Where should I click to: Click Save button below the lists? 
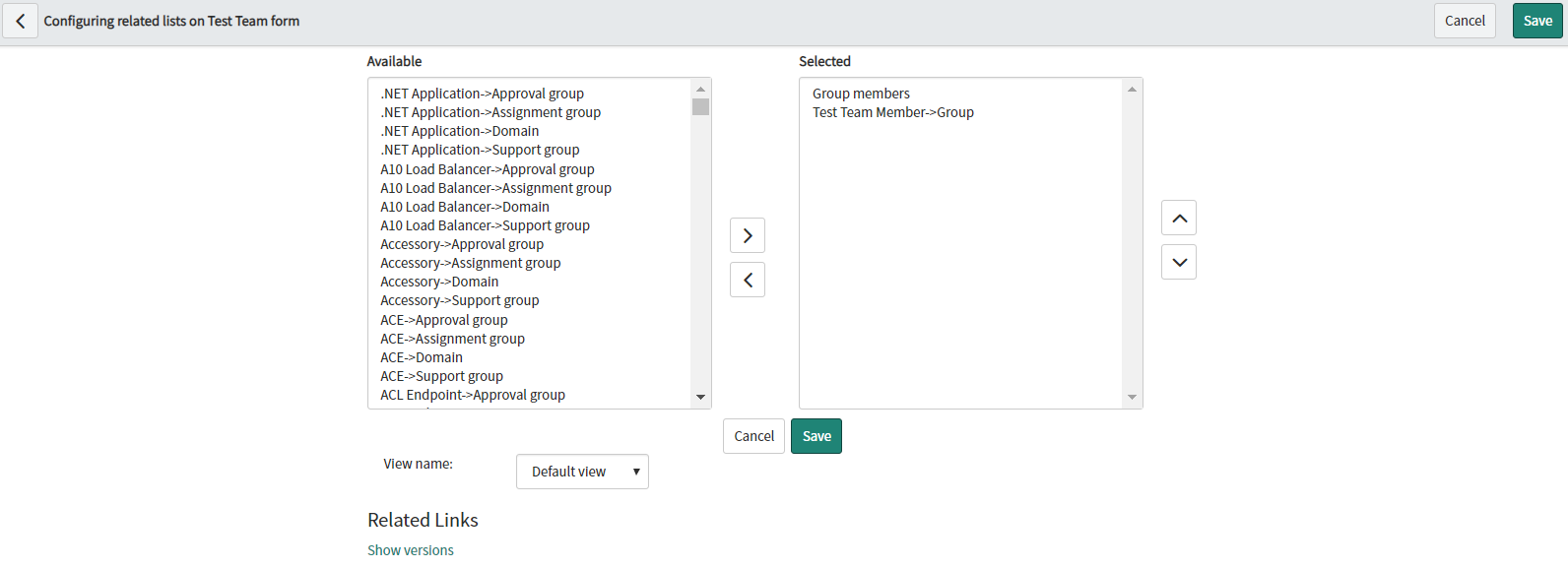click(x=817, y=436)
